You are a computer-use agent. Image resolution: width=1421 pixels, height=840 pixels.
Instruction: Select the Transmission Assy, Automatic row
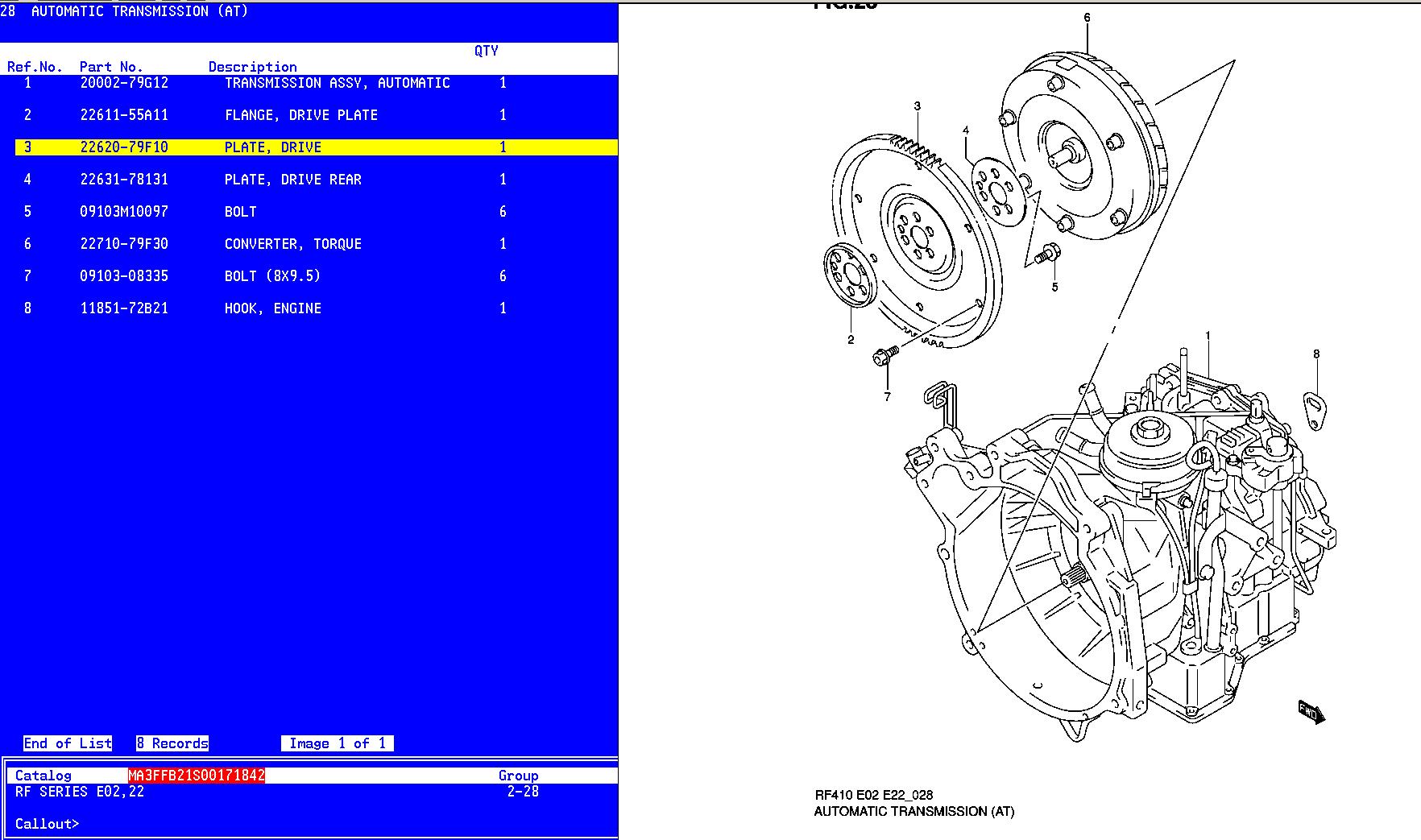tap(337, 83)
